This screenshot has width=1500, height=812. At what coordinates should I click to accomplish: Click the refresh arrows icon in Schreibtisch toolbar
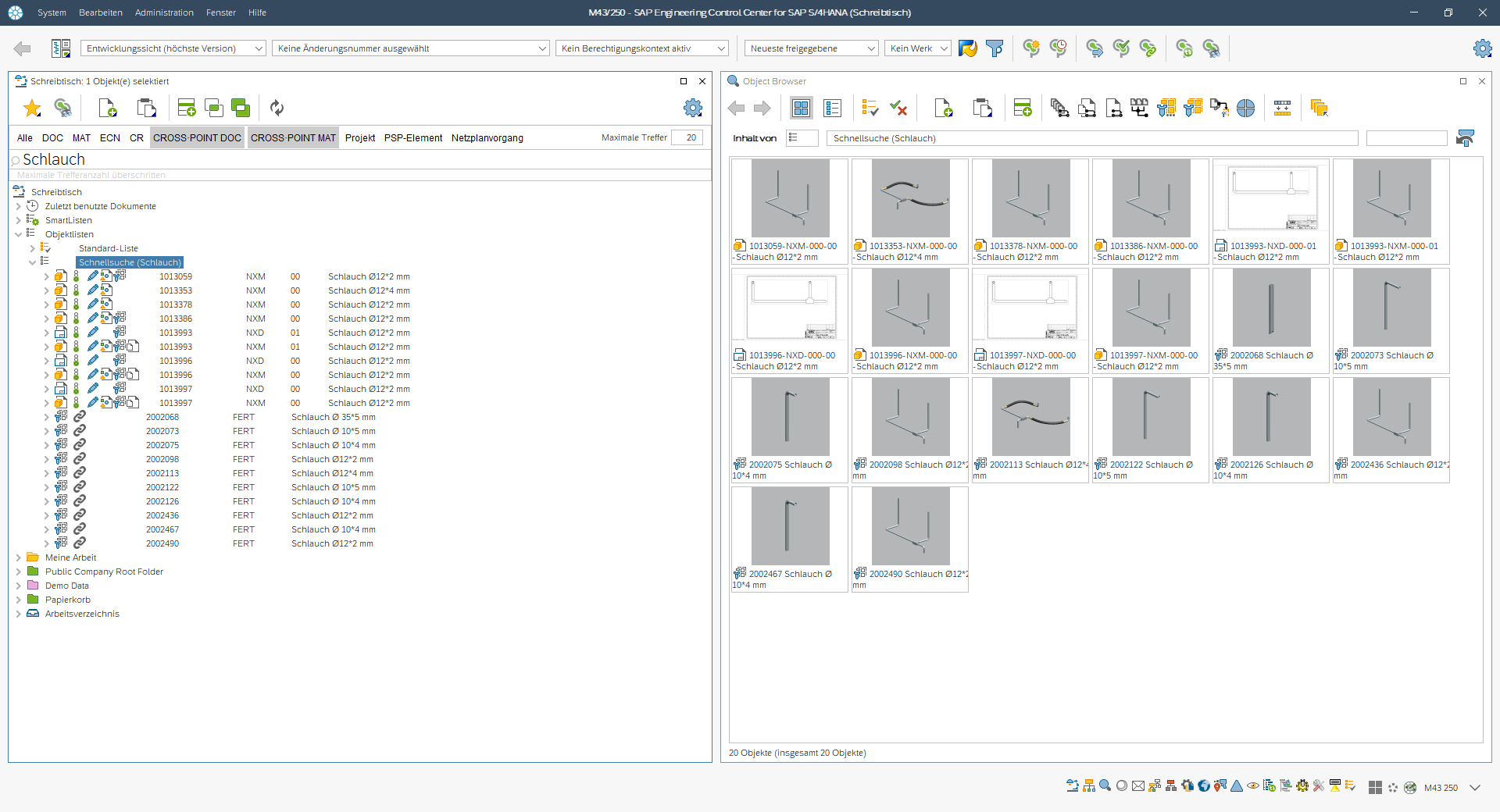tap(277, 108)
